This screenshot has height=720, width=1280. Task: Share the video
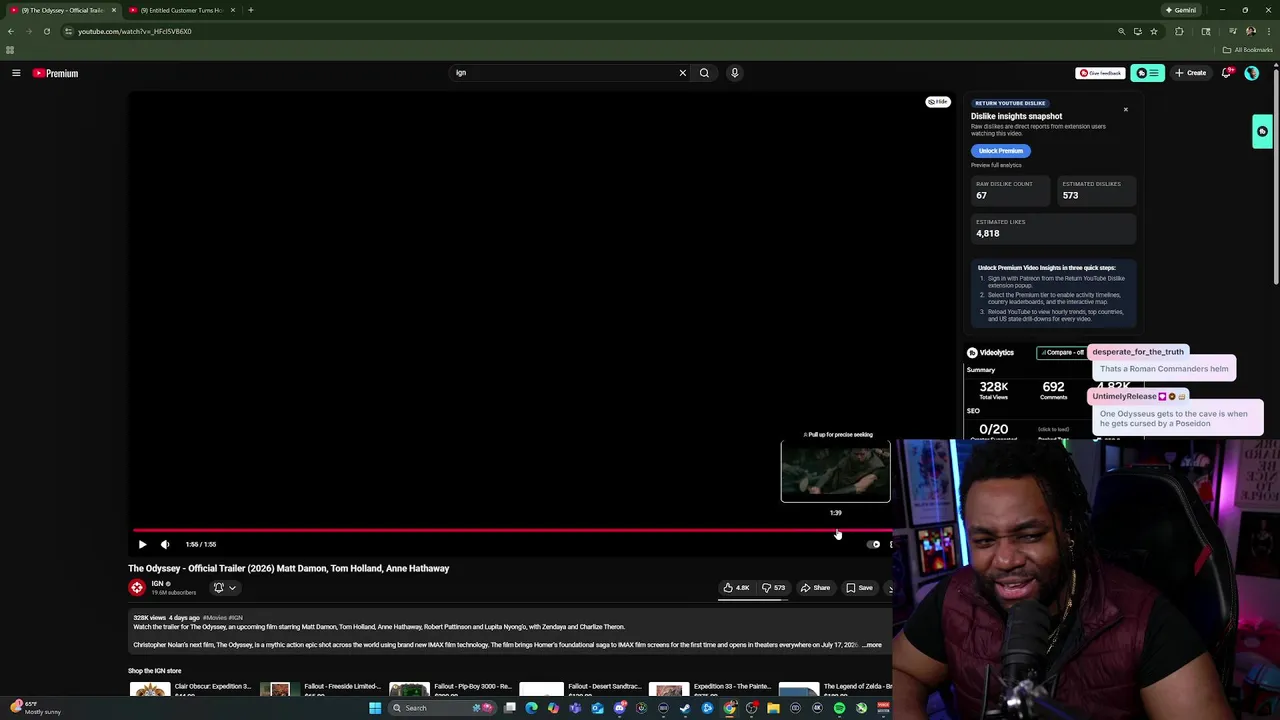(816, 588)
